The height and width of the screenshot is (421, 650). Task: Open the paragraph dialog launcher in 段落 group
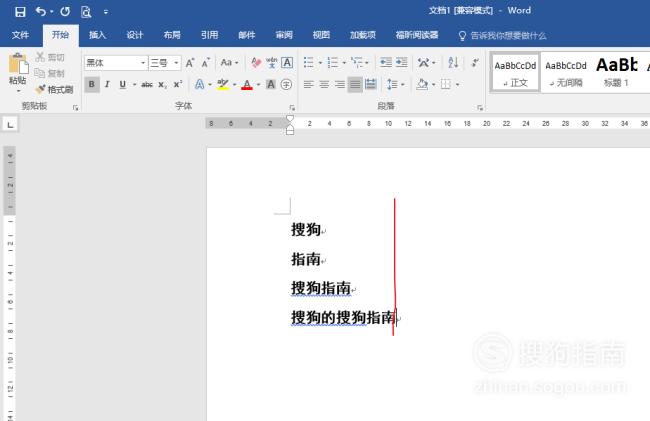pos(480,108)
